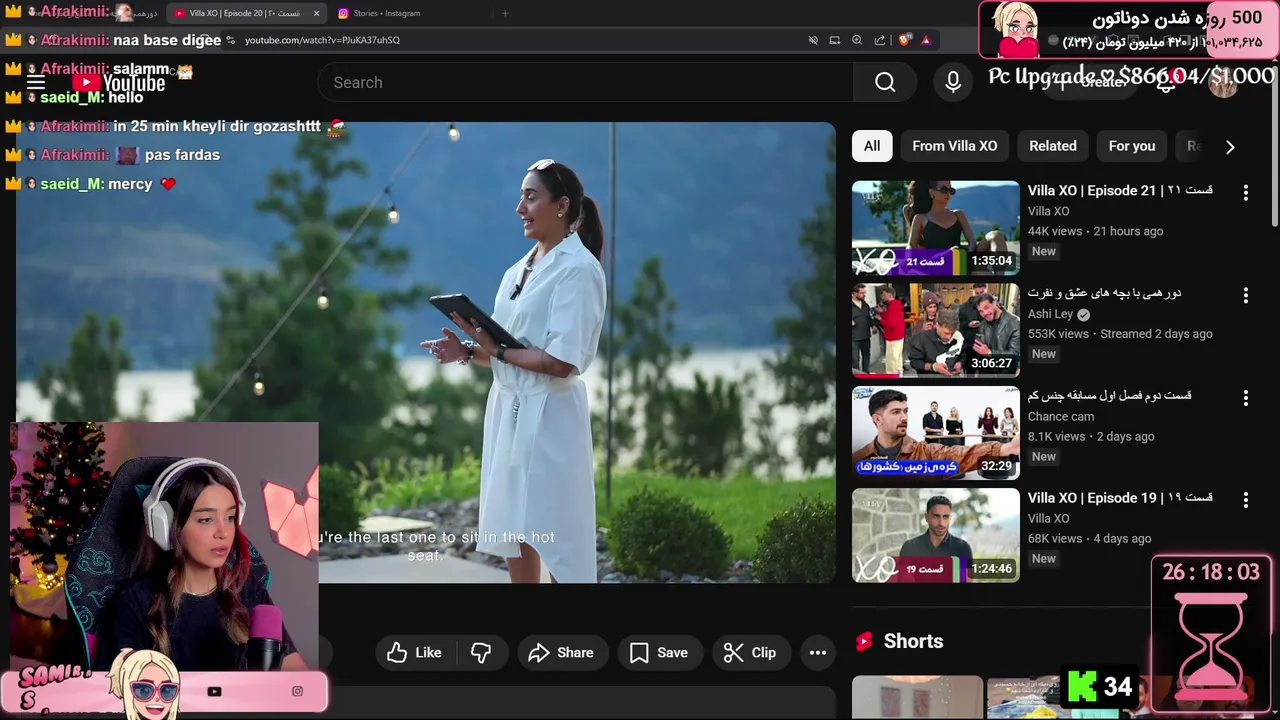Open a new browser tab
This screenshot has height=720, width=1280.
(x=505, y=13)
